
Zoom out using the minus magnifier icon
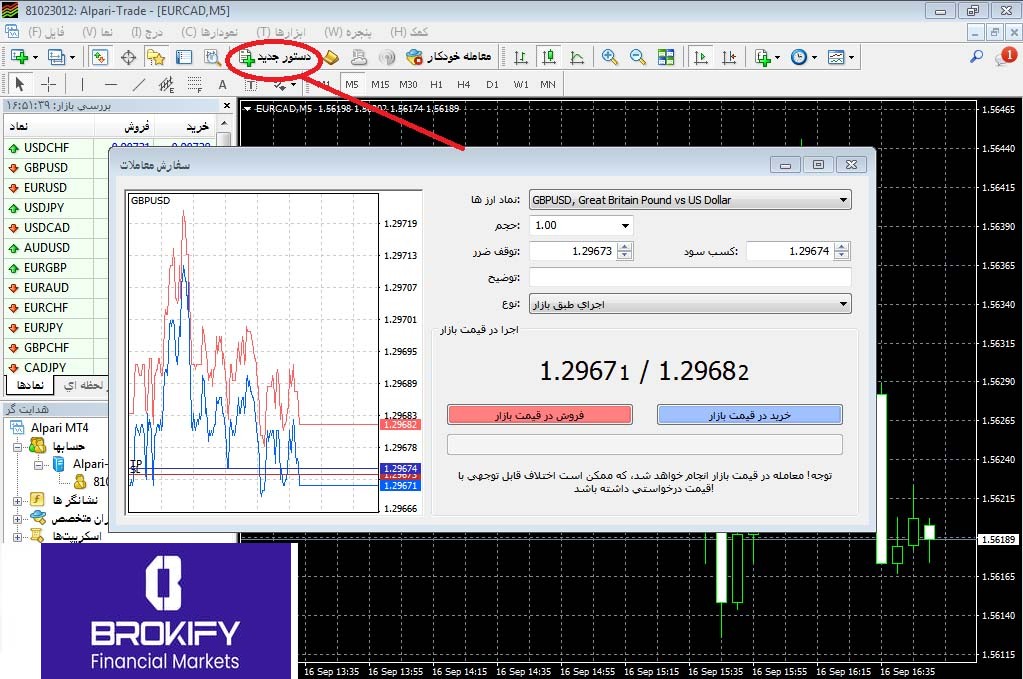638,57
